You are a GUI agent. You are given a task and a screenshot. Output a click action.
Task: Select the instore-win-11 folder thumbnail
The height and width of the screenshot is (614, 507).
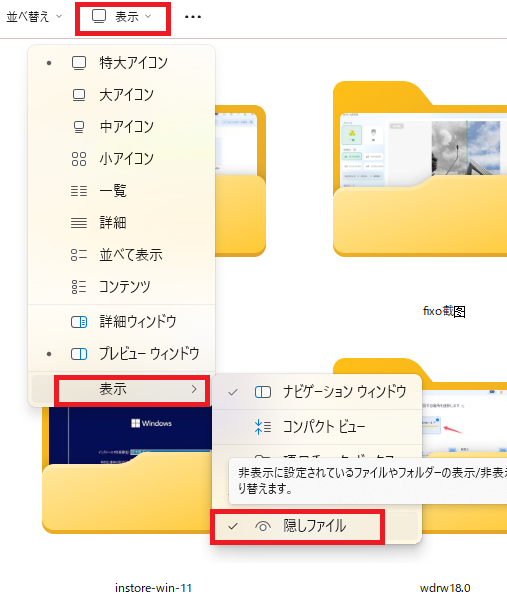pyautogui.click(x=127, y=470)
